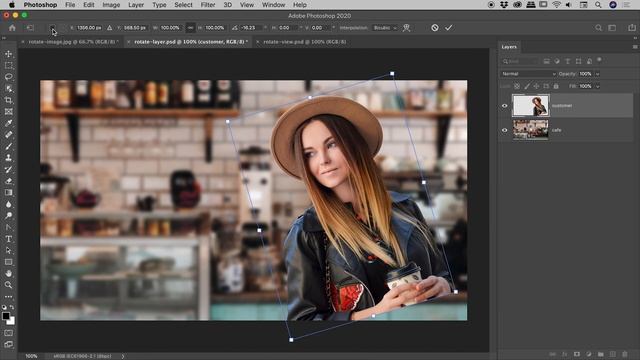Select the Rectangular Marquee tool
Viewport: 640px width, 360px height.
click(x=8, y=65)
